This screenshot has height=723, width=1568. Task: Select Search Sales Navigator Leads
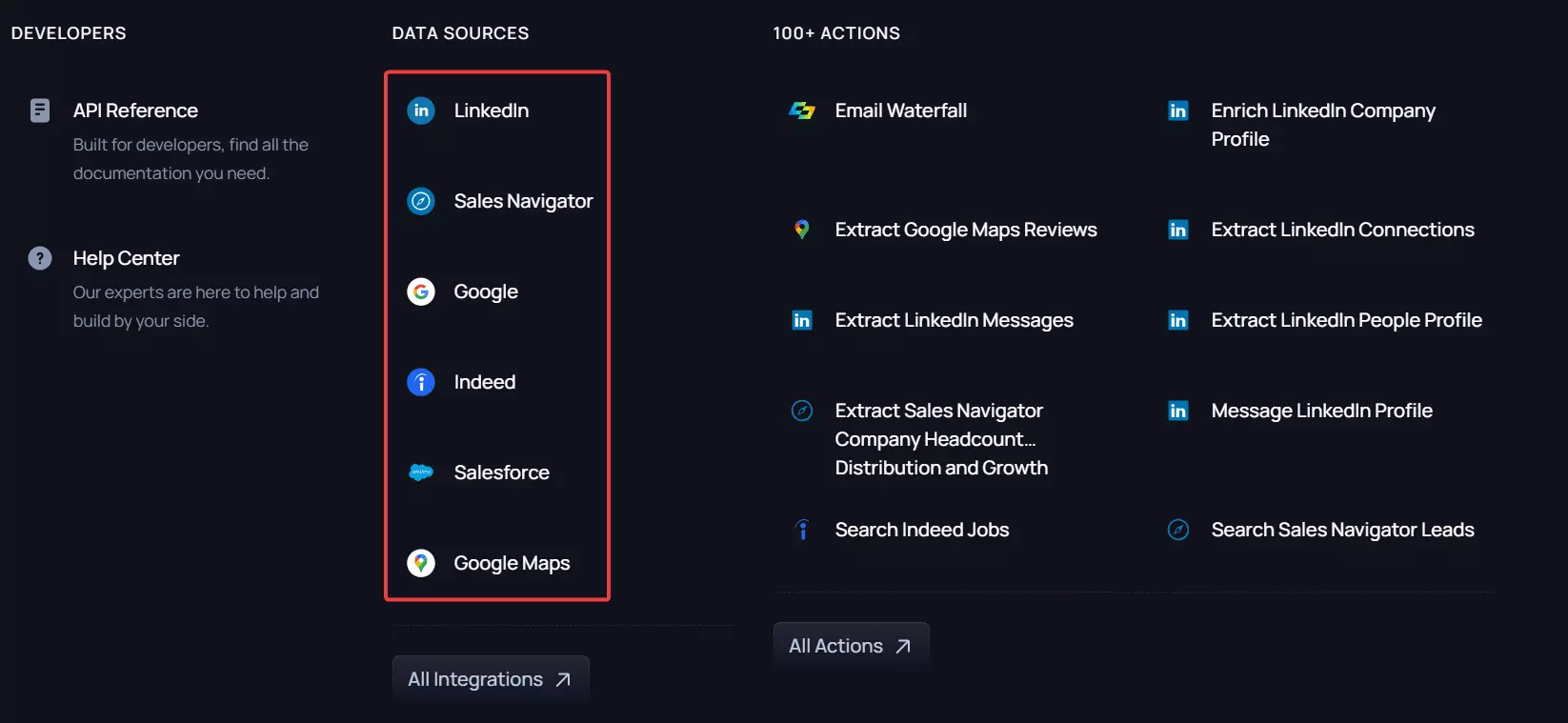pyautogui.click(x=1342, y=530)
